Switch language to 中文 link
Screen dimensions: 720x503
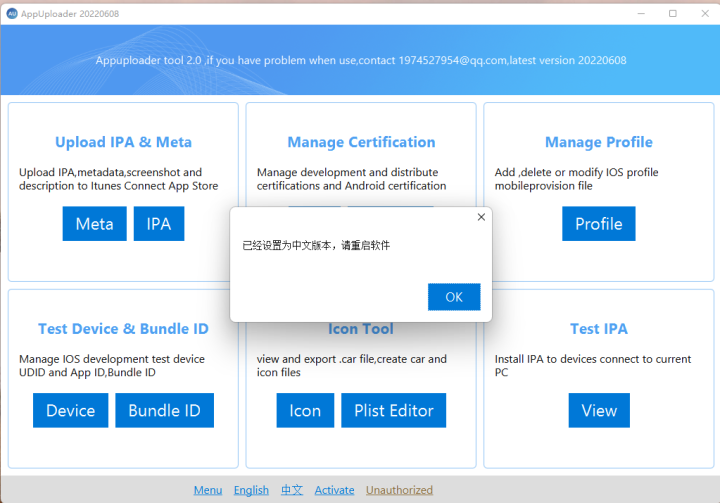coord(292,490)
